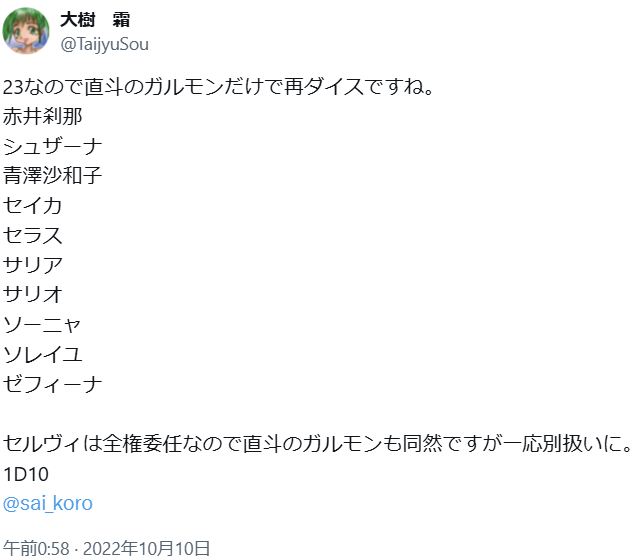Select the word ガルモン in first line
Image resolution: width=640 pixels, height=560 pixels.
(184, 87)
